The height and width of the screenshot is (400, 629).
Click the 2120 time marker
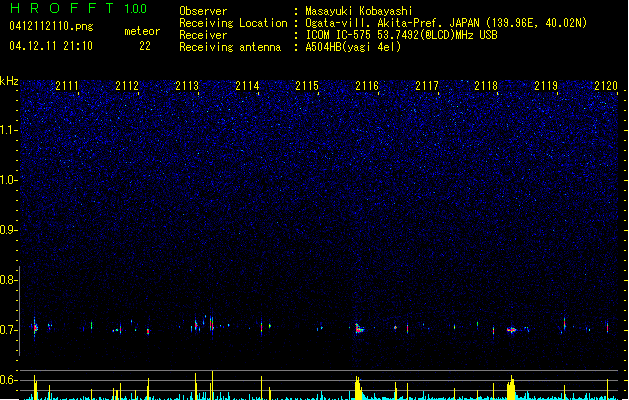(606, 85)
